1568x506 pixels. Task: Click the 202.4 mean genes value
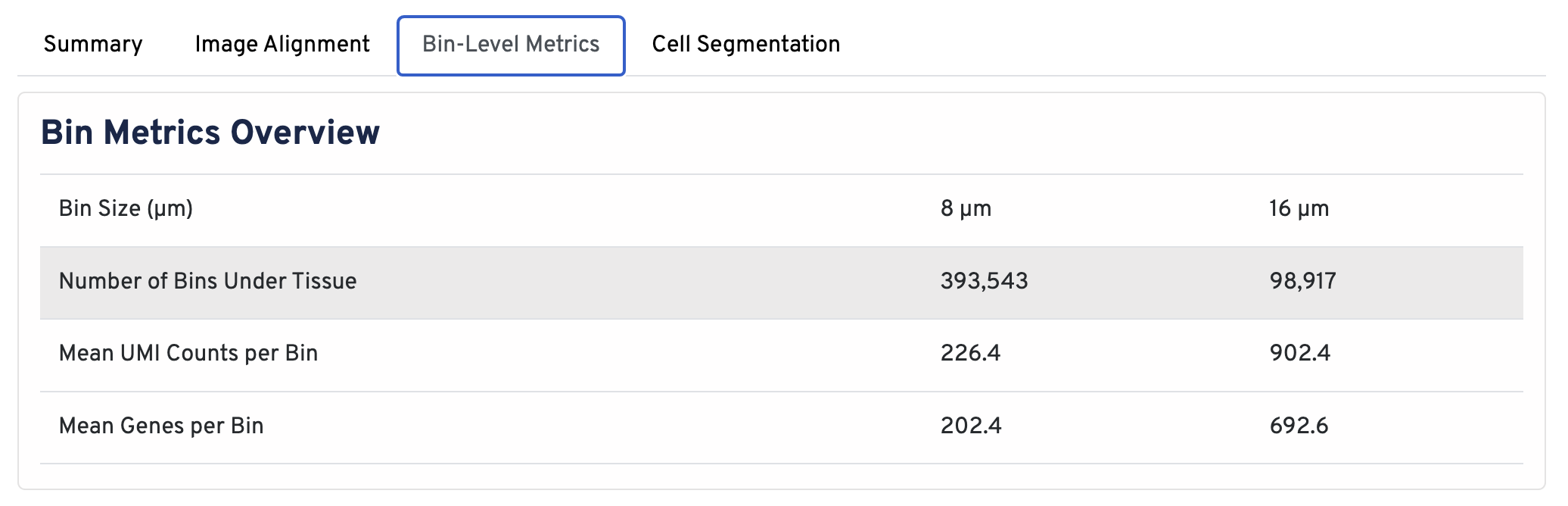tap(971, 426)
